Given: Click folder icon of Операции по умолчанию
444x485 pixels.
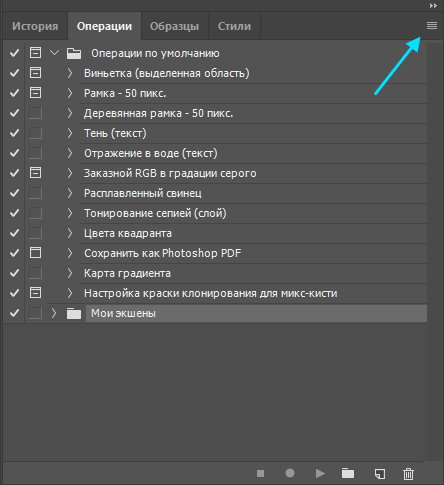Looking at the screenshot, I should (x=74, y=53).
